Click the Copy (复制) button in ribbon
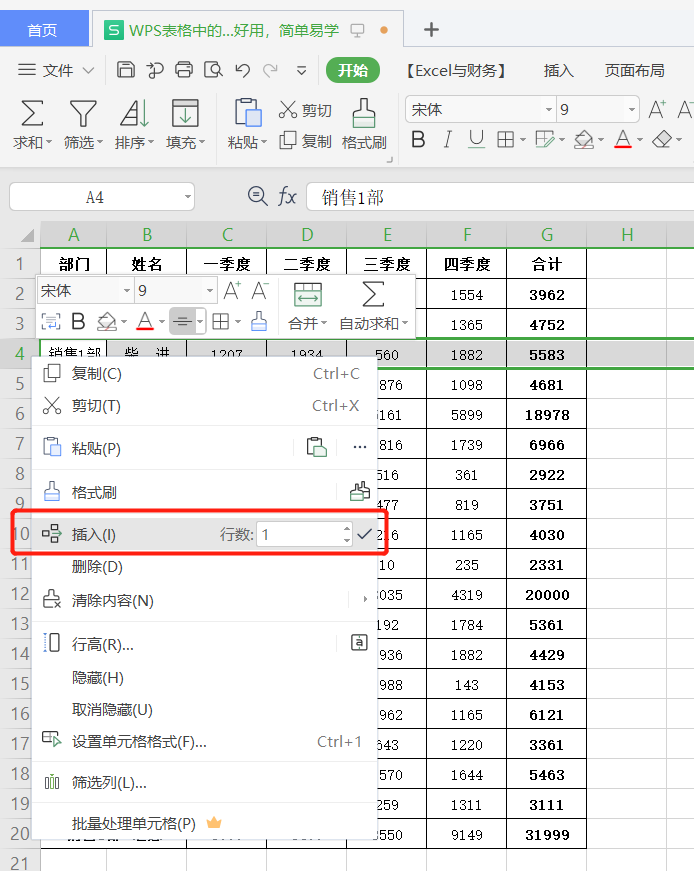The image size is (694, 871). [x=305, y=141]
